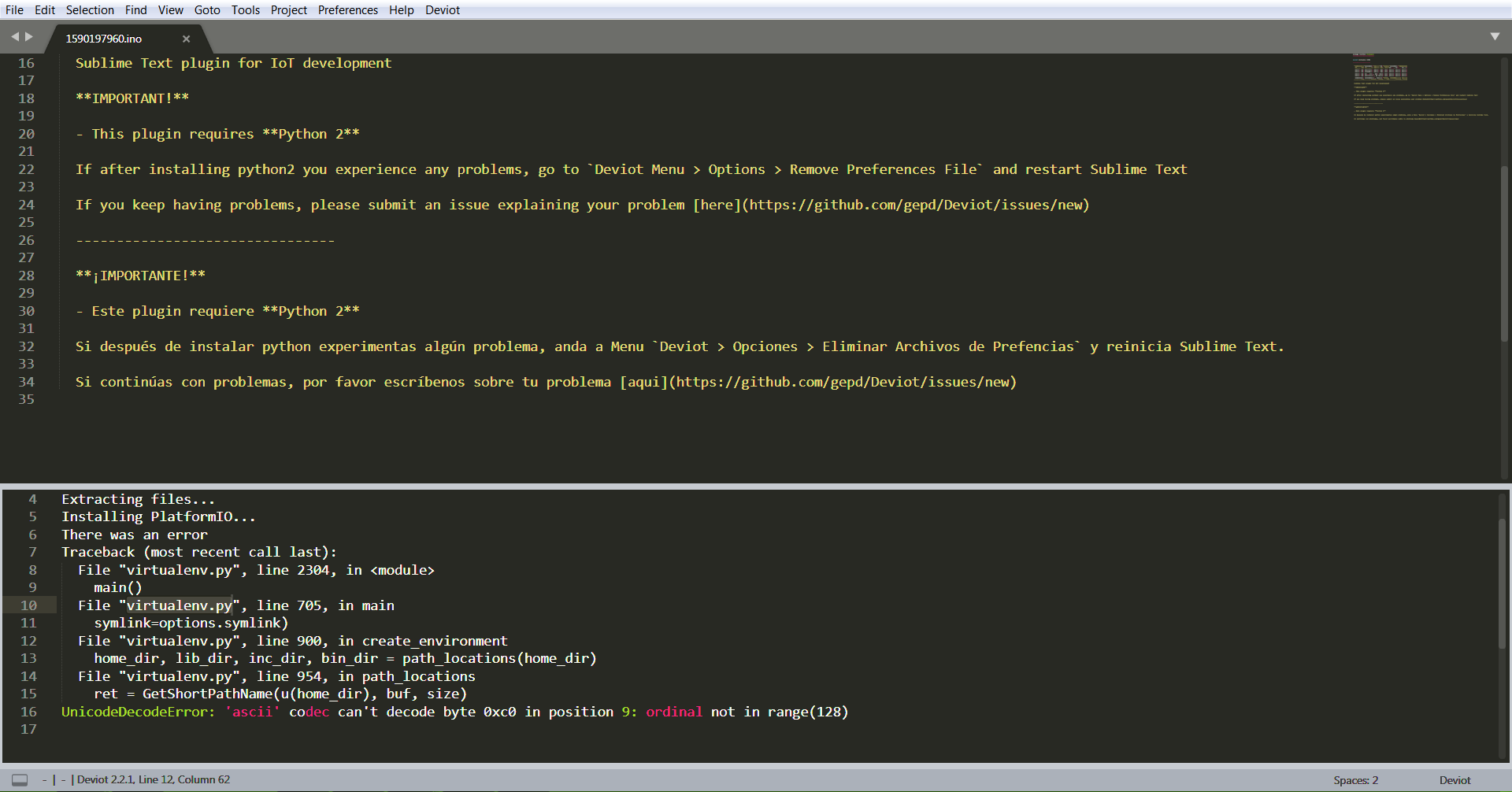Click 'line 2304, in <module>' output line
1512x792 pixels.
point(256,570)
